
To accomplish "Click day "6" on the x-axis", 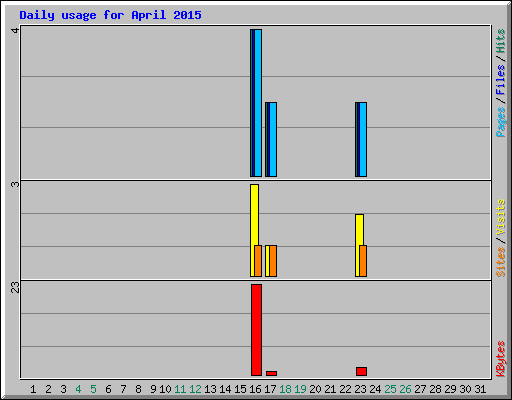I will coord(108,389).
